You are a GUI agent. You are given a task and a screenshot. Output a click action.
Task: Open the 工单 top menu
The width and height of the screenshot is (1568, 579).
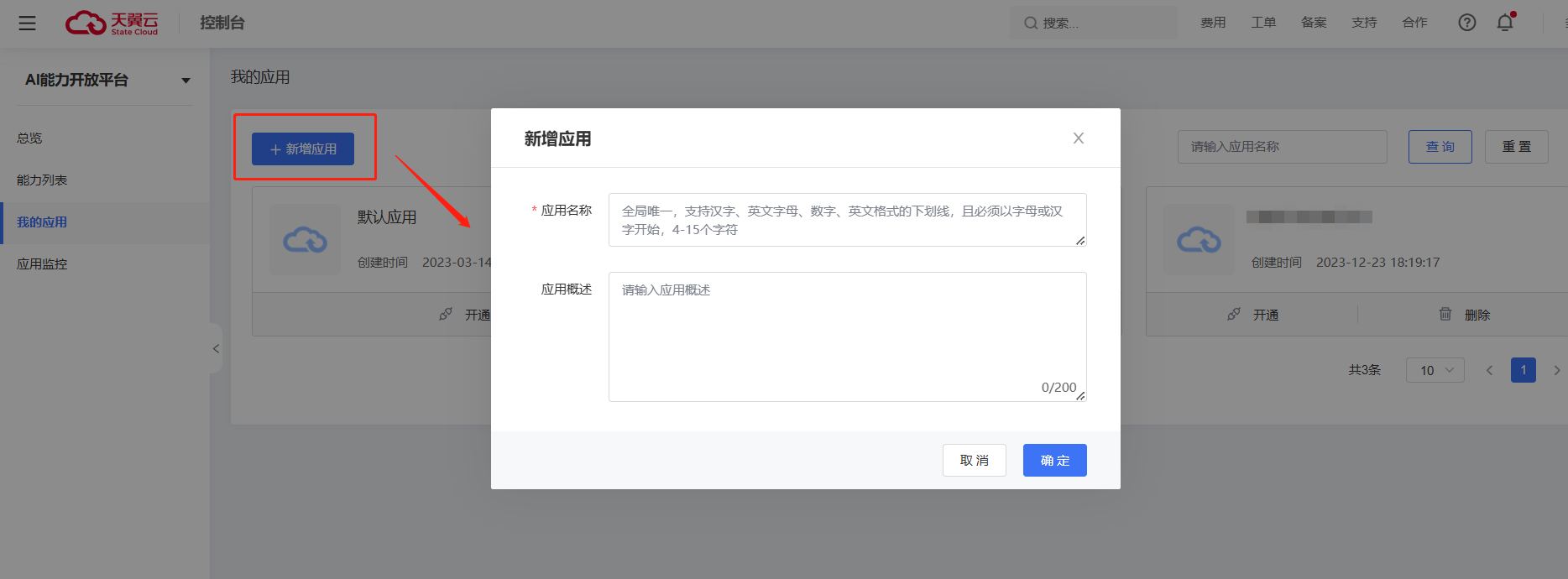pos(1263,23)
